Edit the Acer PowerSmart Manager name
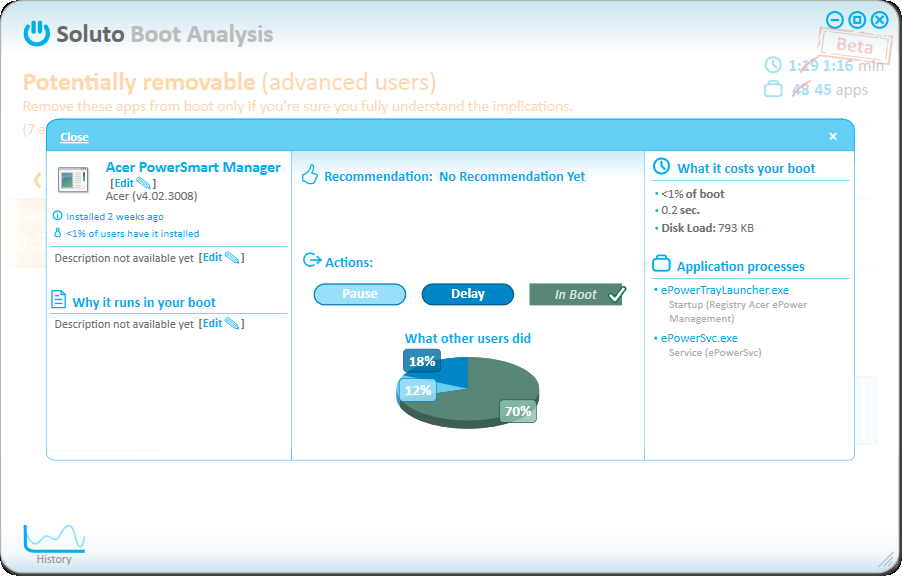This screenshot has width=902, height=576. pos(124,183)
